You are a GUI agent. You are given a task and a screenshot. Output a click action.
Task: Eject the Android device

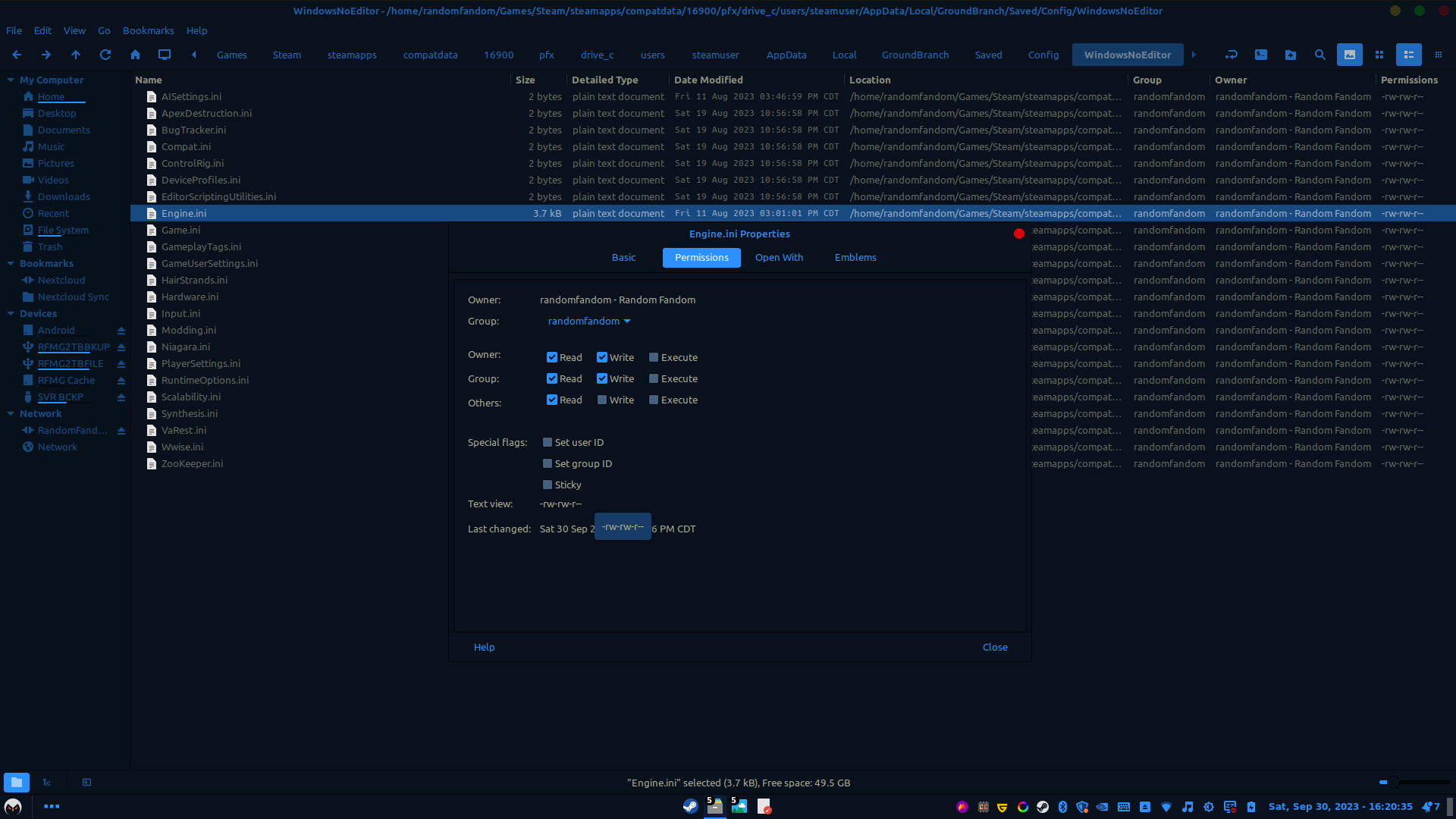tap(121, 331)
